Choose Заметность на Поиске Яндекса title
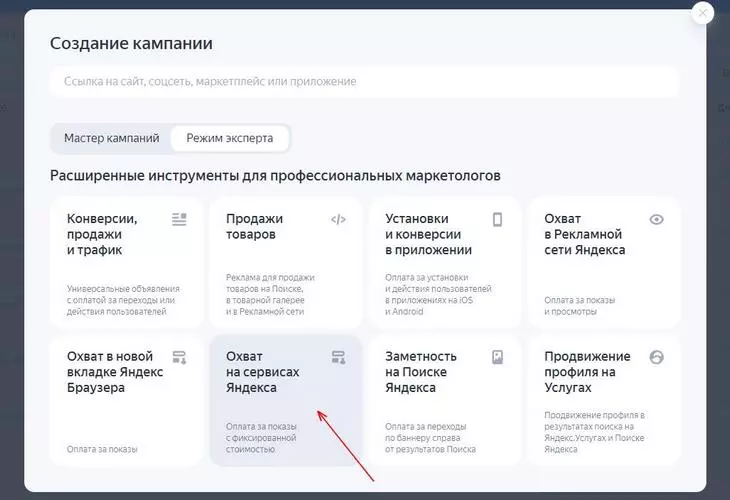Image resolution: width=730 pixels, height=500 pixels. (x=421, y=372)
